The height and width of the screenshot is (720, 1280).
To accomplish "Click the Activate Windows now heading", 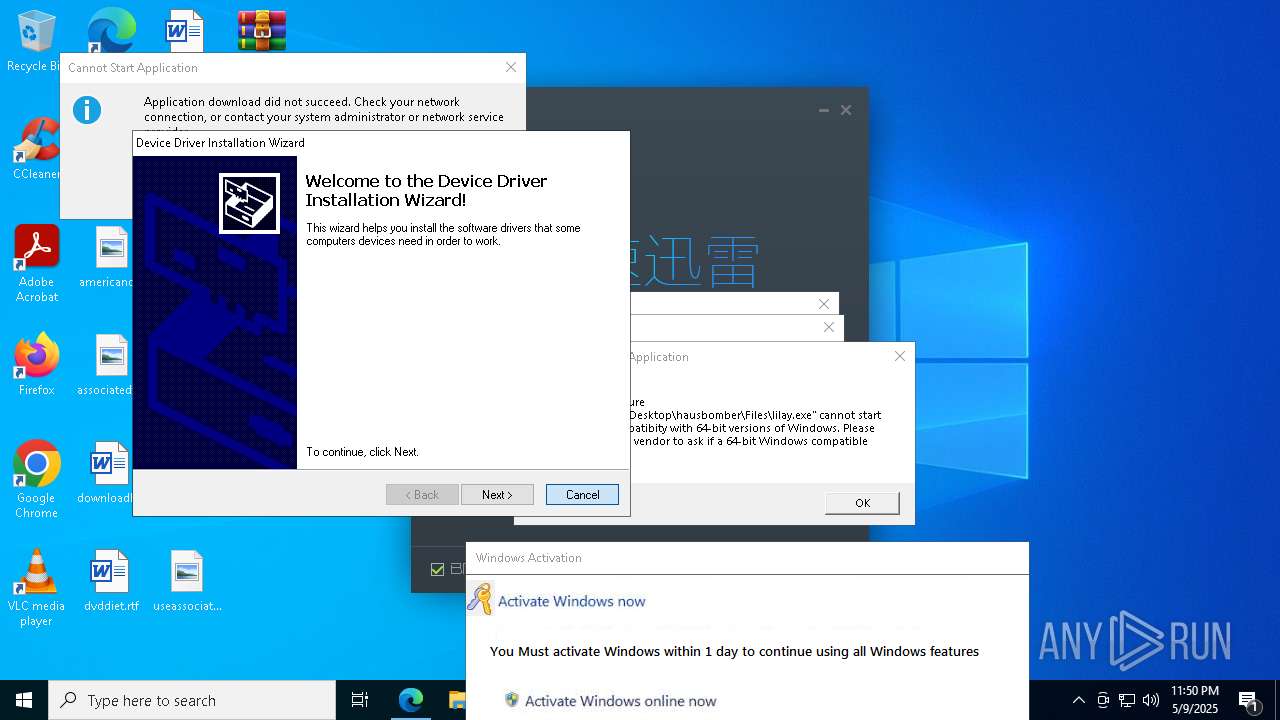I will 572,601.
